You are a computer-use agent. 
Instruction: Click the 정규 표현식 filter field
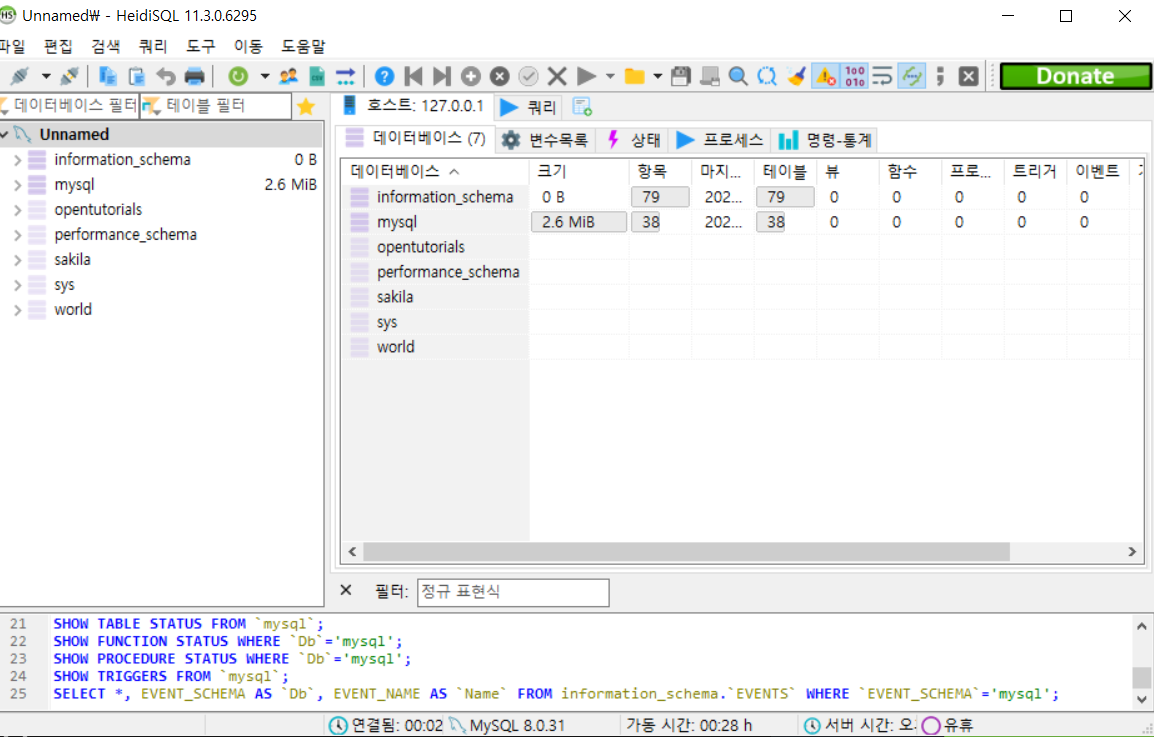tap(513, 592)
